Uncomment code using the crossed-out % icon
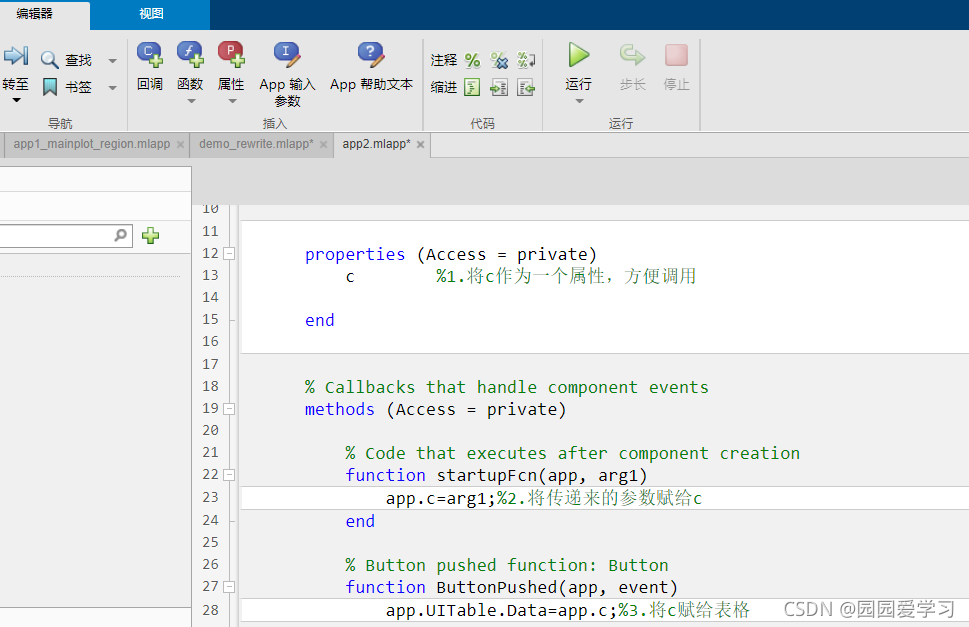Viewport: 969px width, 627px height. [498, 59]
